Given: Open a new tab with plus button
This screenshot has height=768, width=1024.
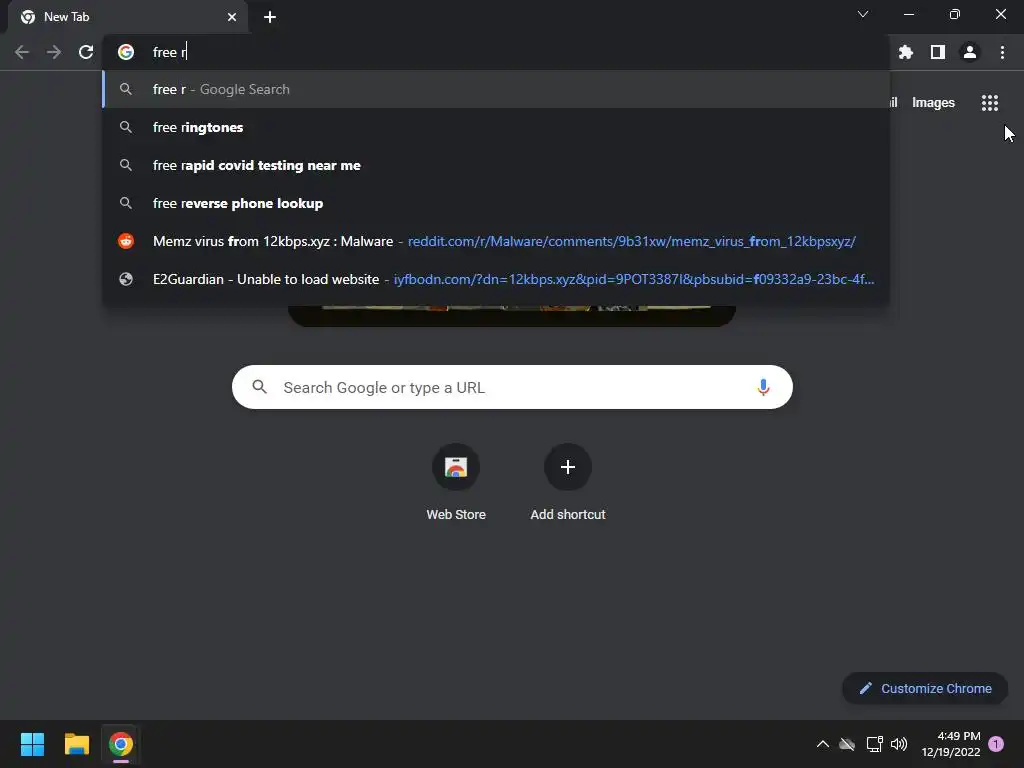Looking at the screenshot, I should (270, 17).
